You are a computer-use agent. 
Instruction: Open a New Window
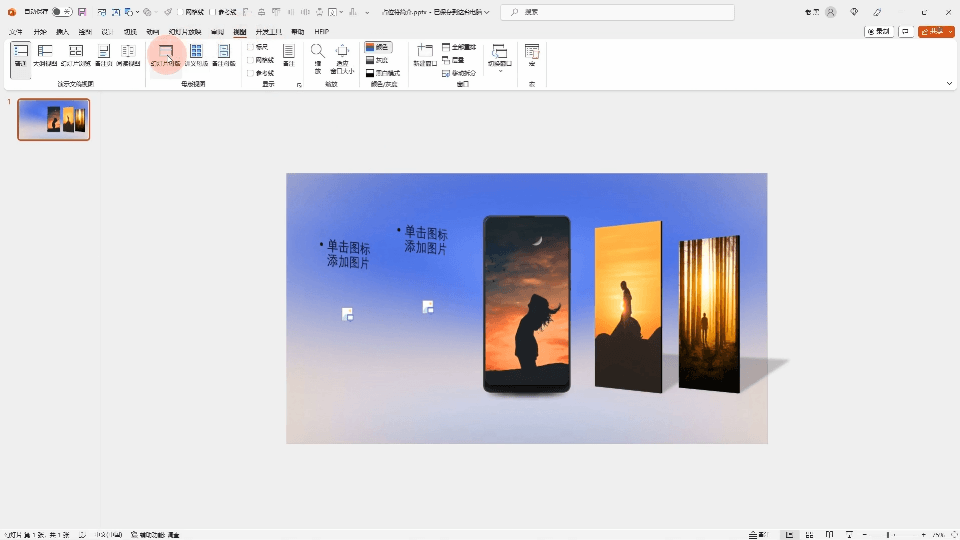point(424,56)
